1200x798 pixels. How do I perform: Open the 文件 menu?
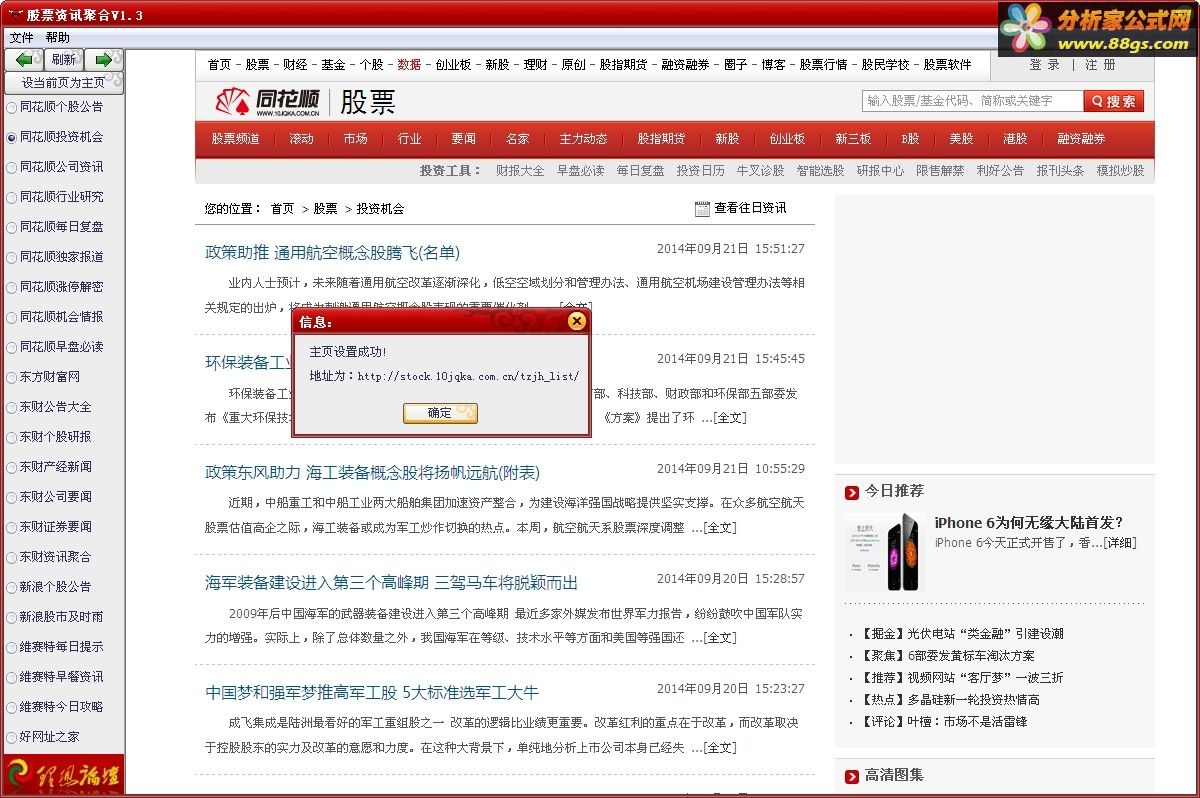point(21,38)
